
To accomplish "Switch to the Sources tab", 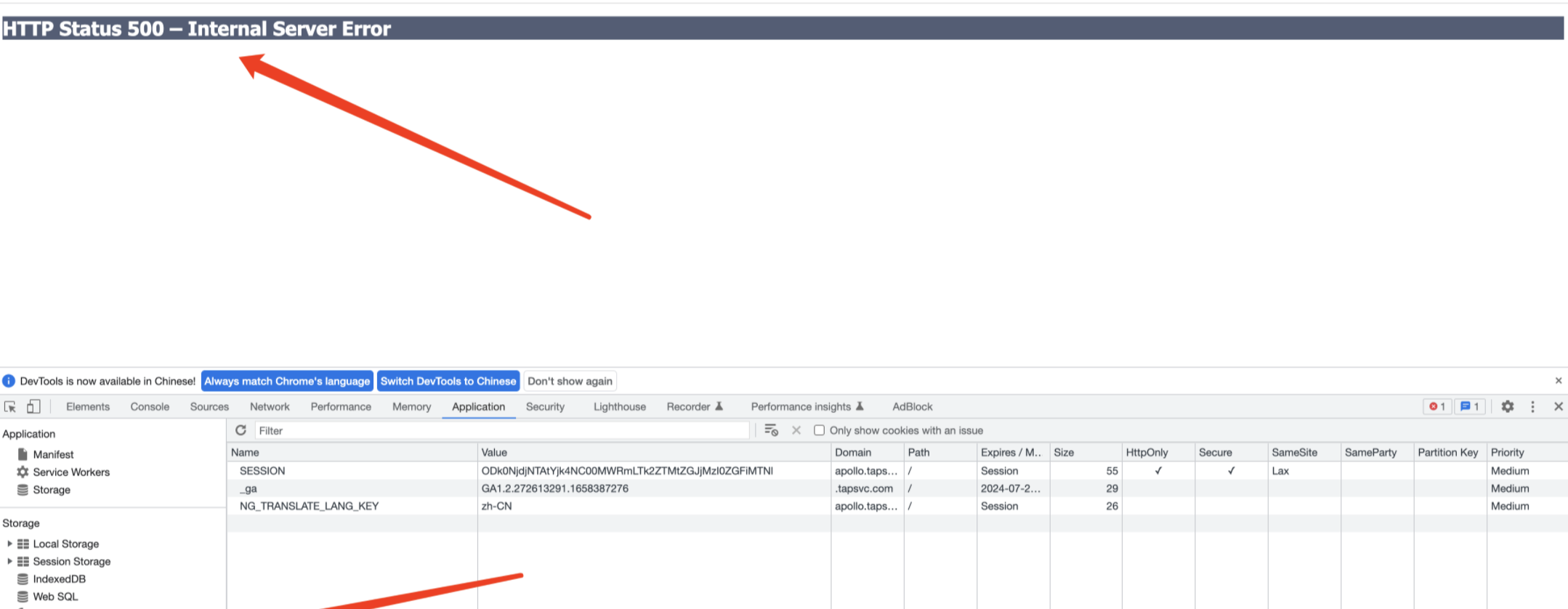I will (x=209, y=407).
